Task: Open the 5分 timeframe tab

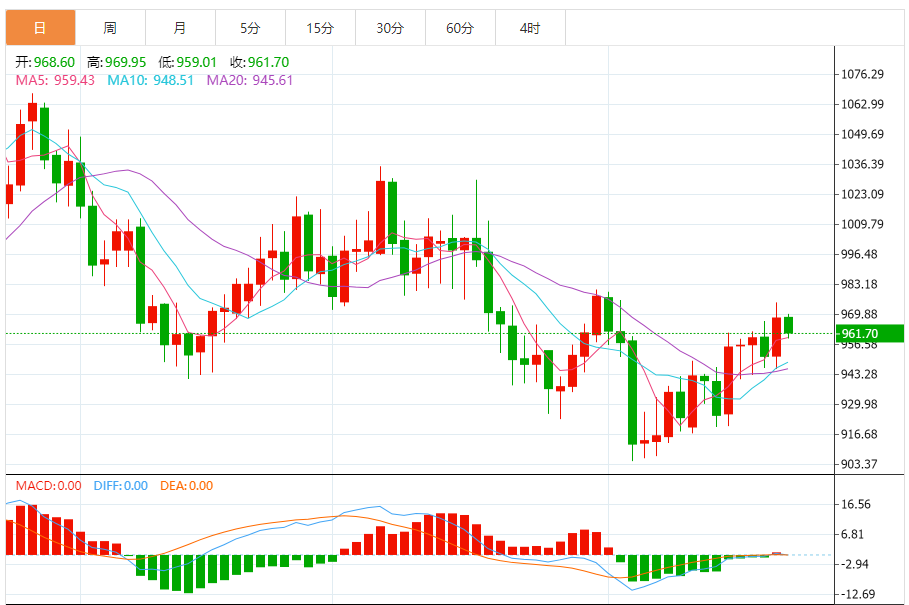Action: click(250, 28)
